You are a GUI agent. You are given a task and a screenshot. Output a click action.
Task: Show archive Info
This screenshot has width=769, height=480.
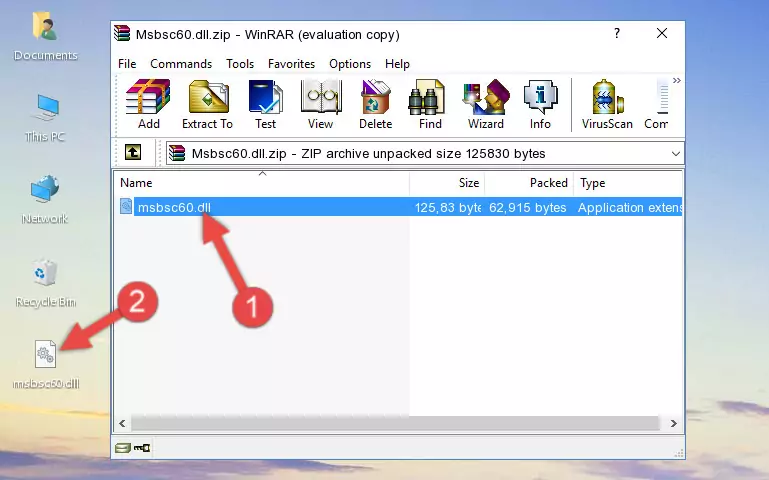tap(540, 104)
